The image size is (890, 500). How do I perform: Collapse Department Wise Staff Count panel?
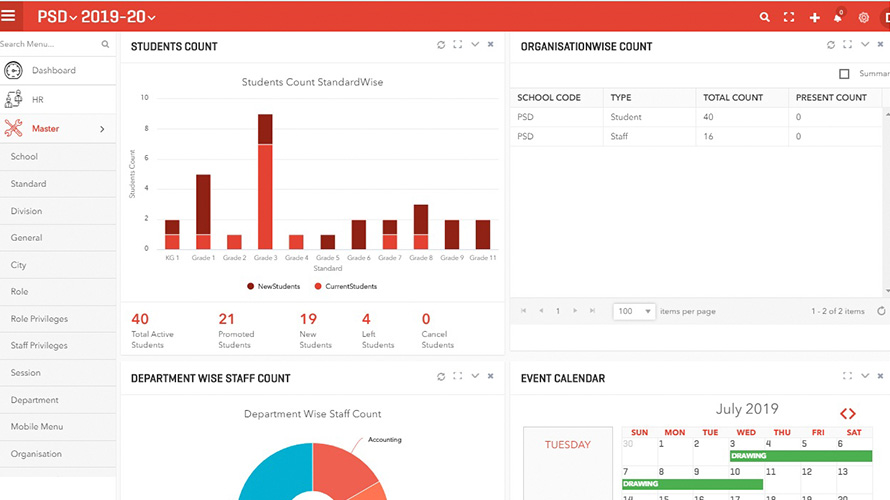(475, 376)
